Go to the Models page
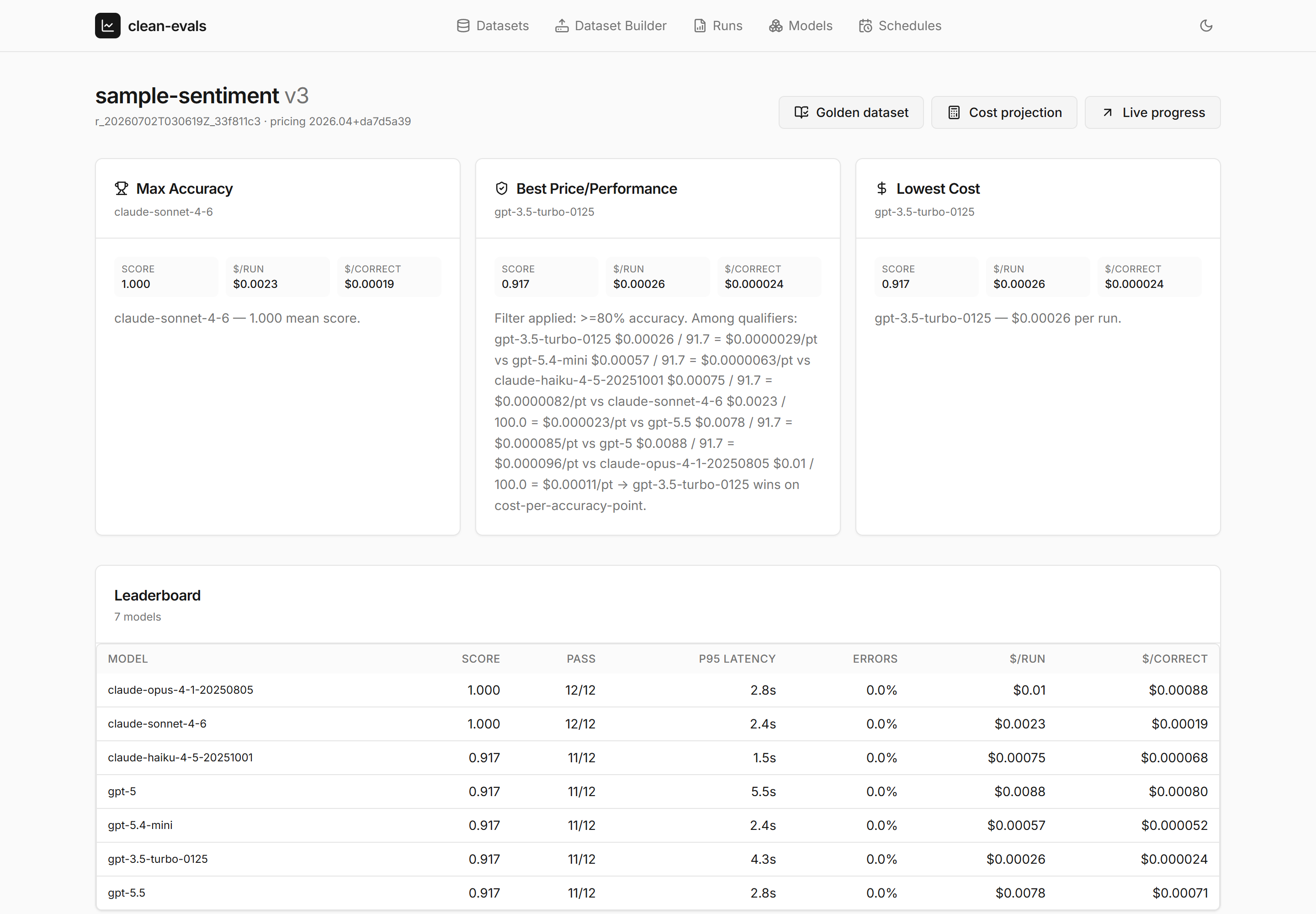Image resolution: width=1316 pixels, height=914 pixels. pyautogui.click(x=801, y=26)
